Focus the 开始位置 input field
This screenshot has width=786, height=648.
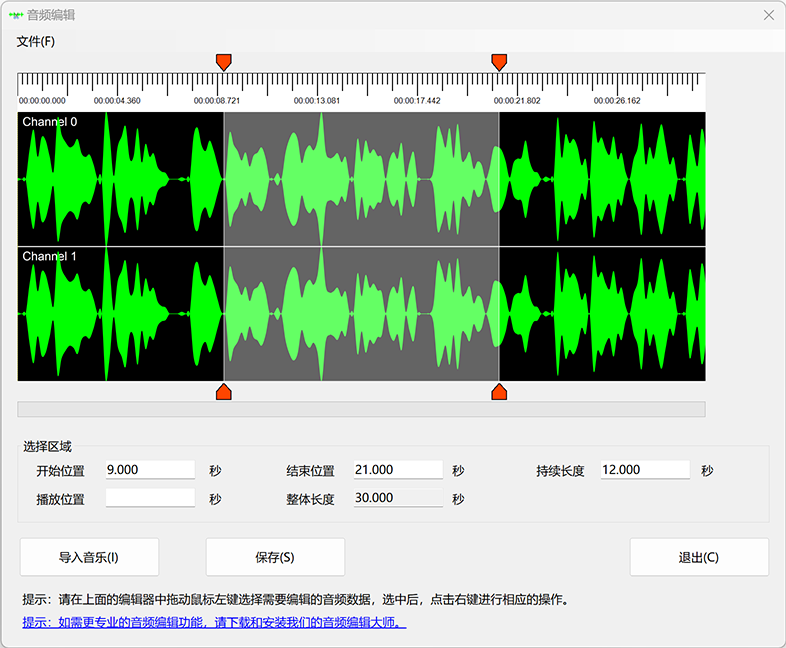point(150,470)
